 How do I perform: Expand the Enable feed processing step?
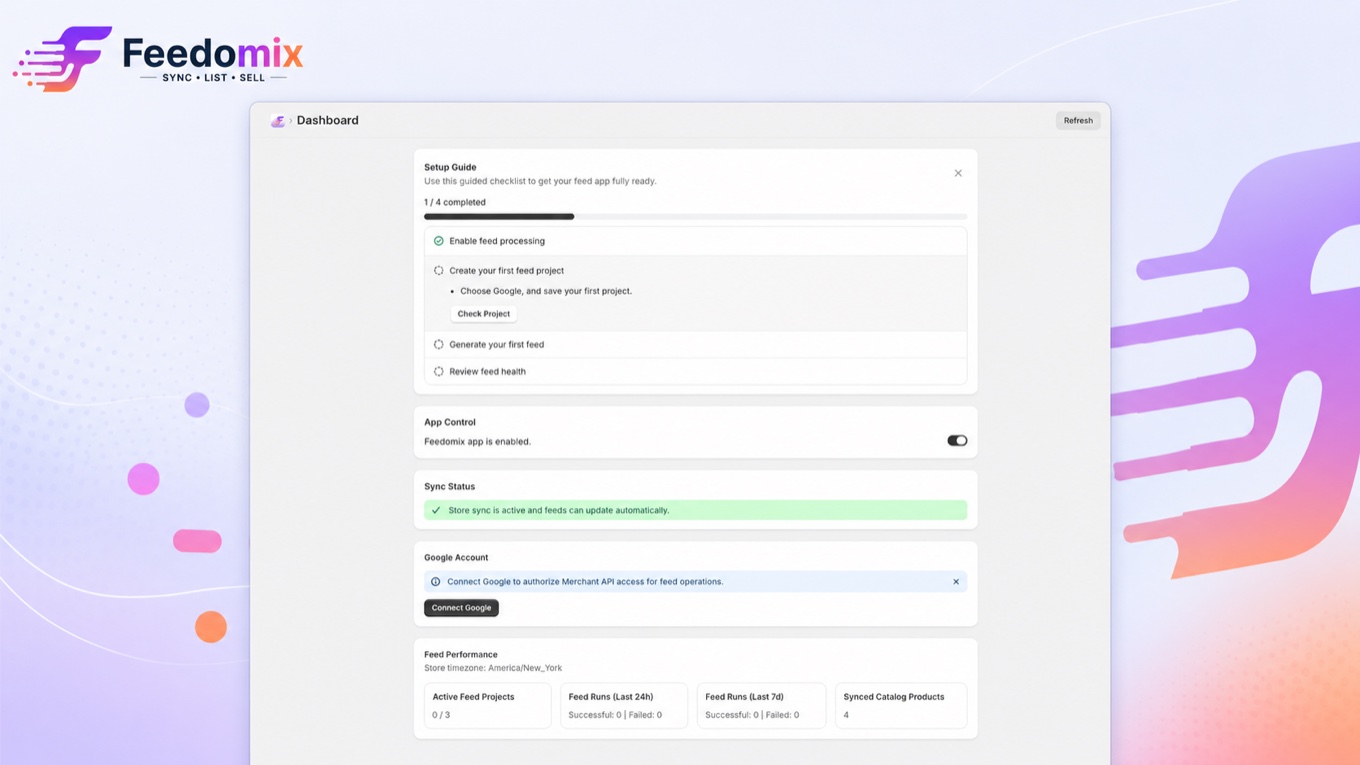pos(695,241)
